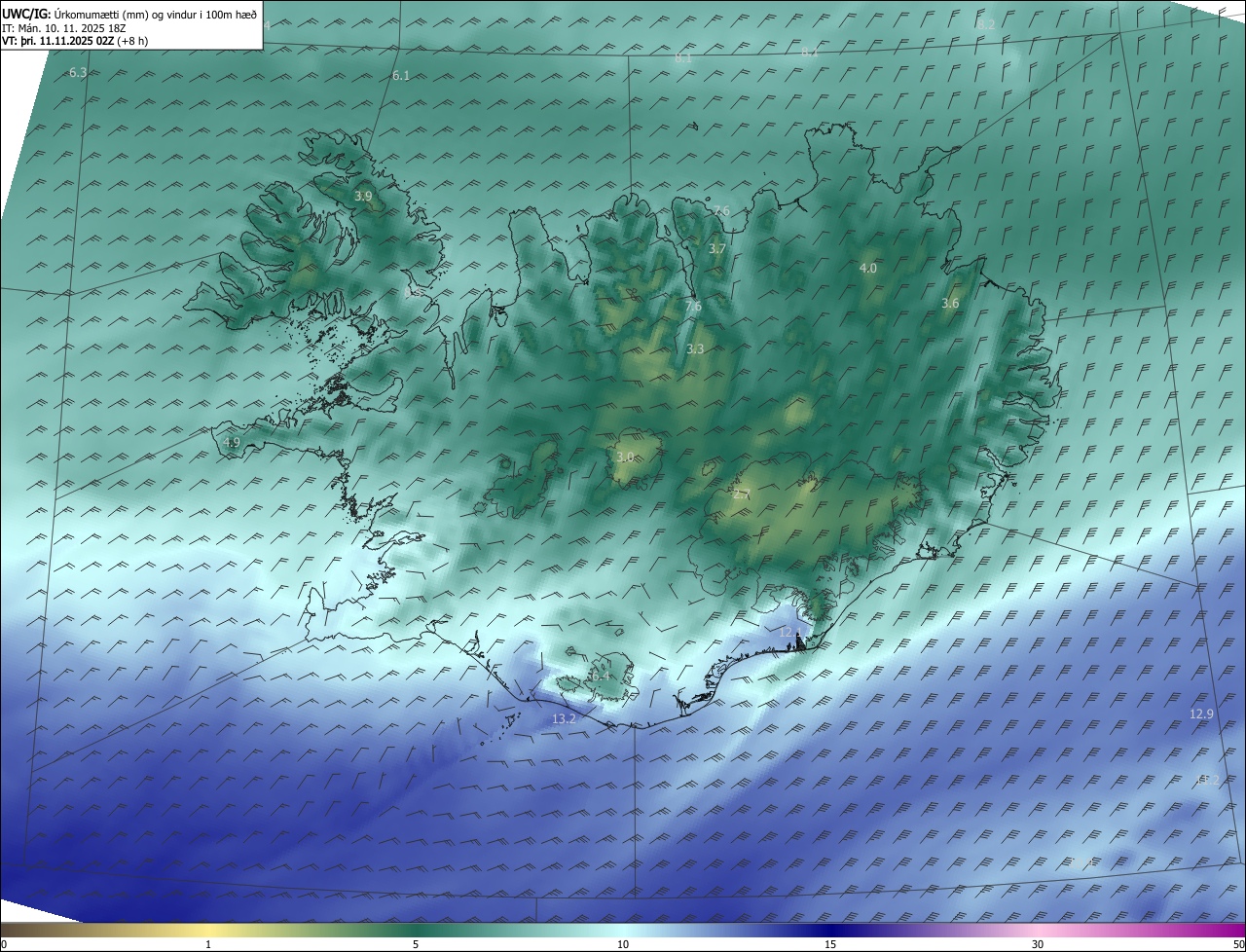
Task: Click the 3.9 value in the Westfjords
Action: click(363, 197)
